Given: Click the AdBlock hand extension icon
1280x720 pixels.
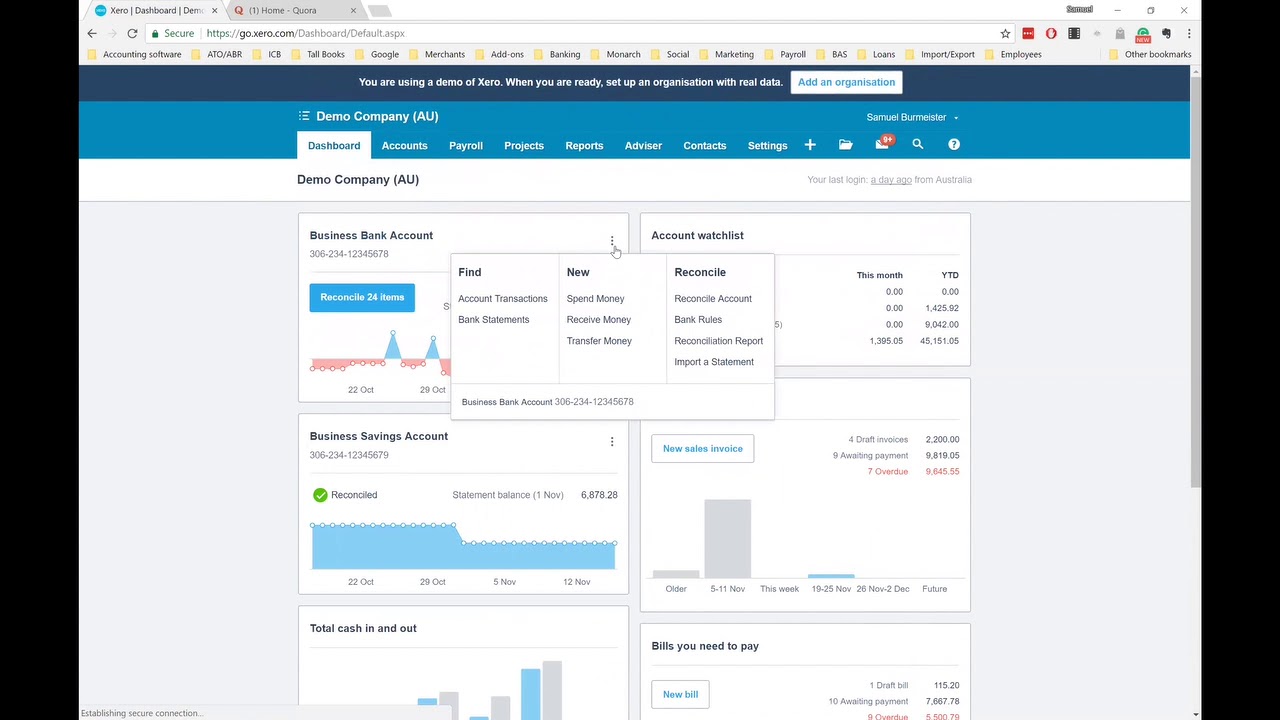Looking at the screenshot, I should click(x=1051, y=33).
